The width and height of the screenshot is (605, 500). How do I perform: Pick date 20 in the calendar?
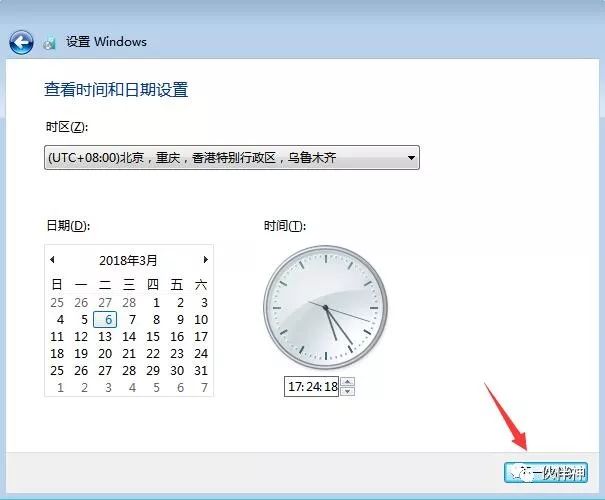105,353
